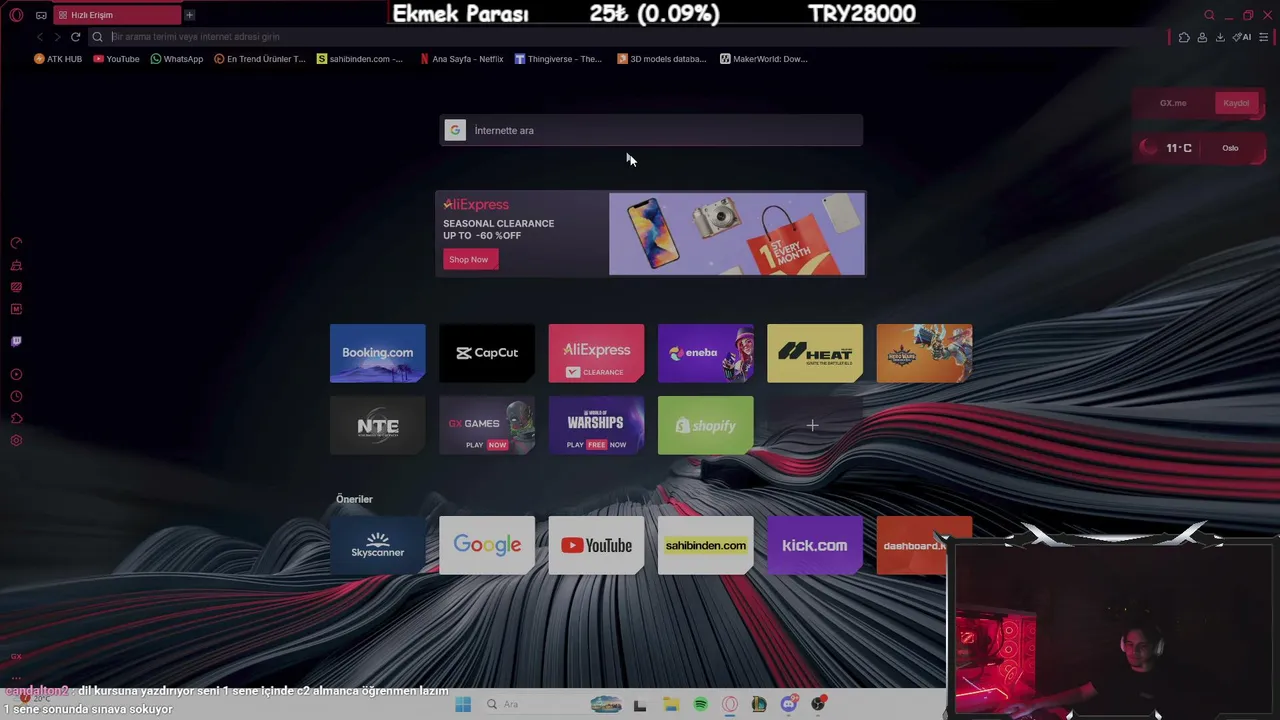Open the Thingiverse bookmark
Image resolution: width=1280 pixels, height=720 pixels.
(558, 59)
